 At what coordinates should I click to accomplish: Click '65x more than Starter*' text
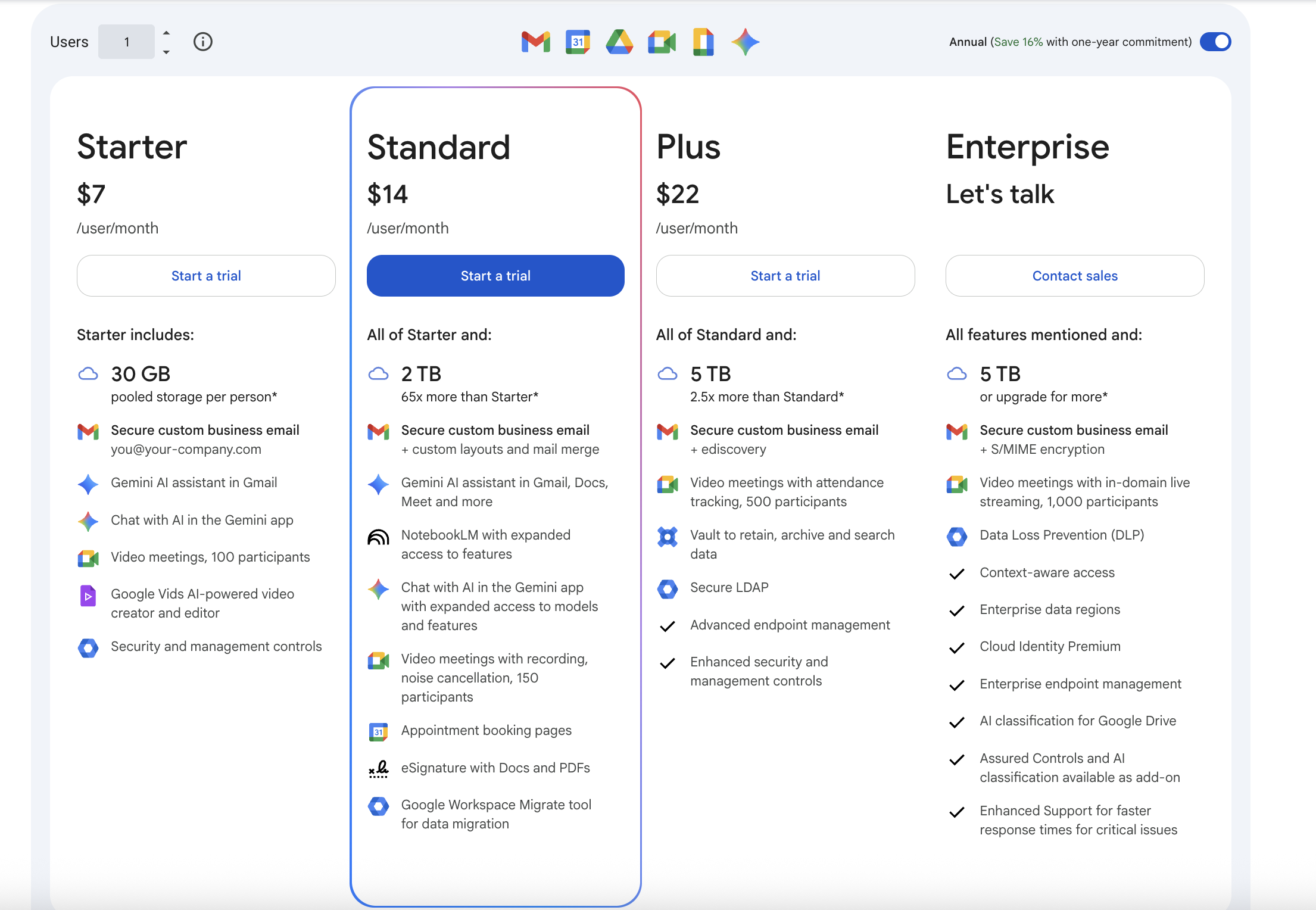tap(470, 397)
